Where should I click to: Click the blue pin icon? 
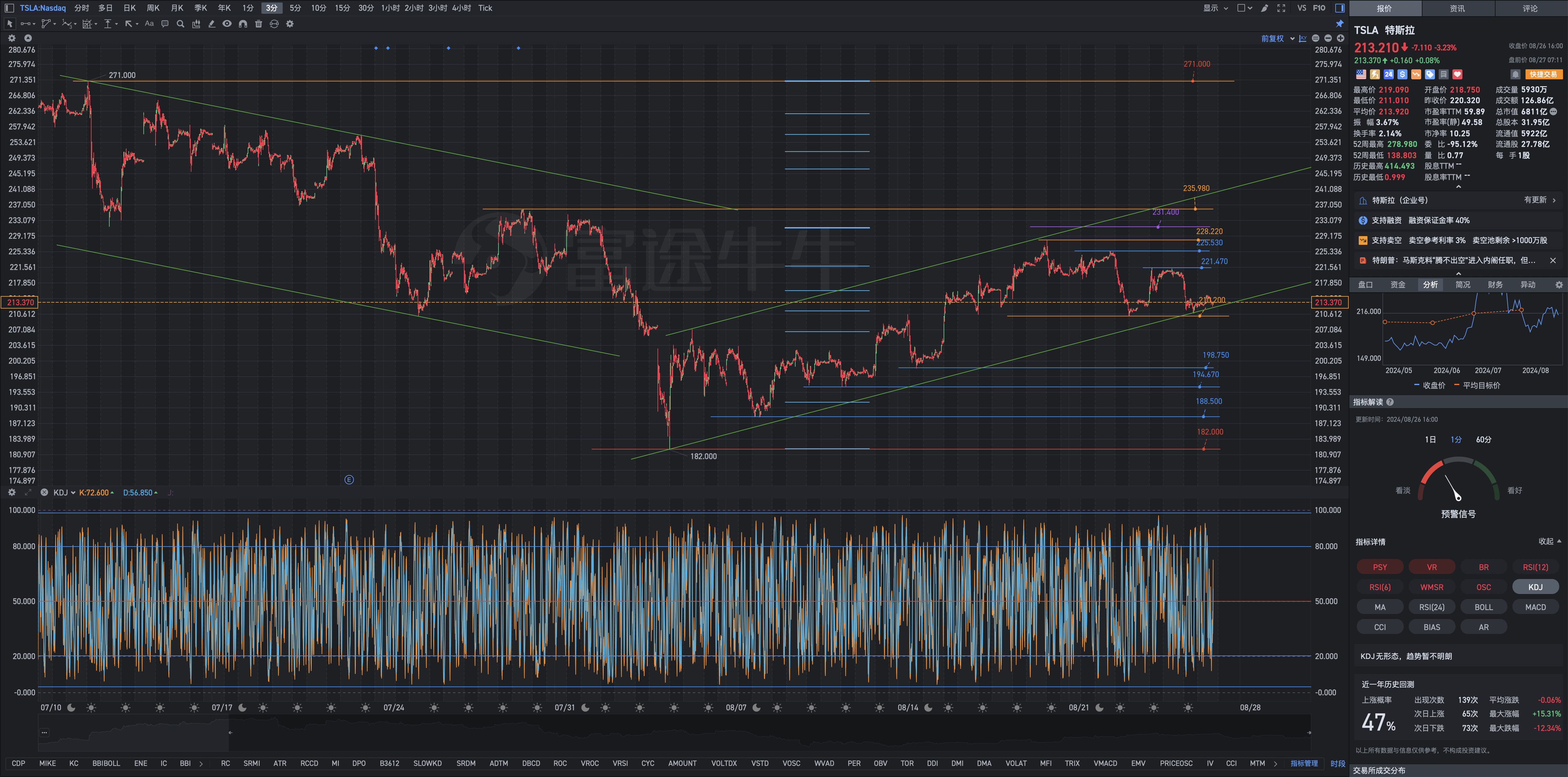(x=1340, y=24)
